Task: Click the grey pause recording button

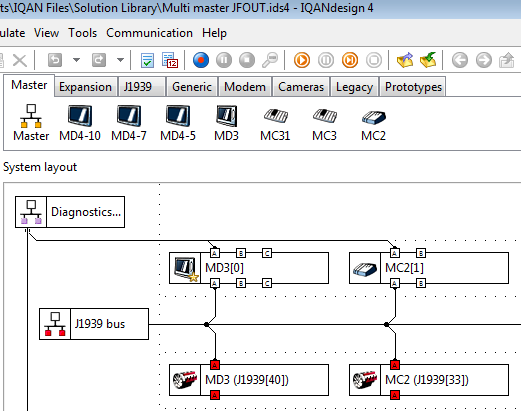Action: pyautogui.click(x=224, y=60)
